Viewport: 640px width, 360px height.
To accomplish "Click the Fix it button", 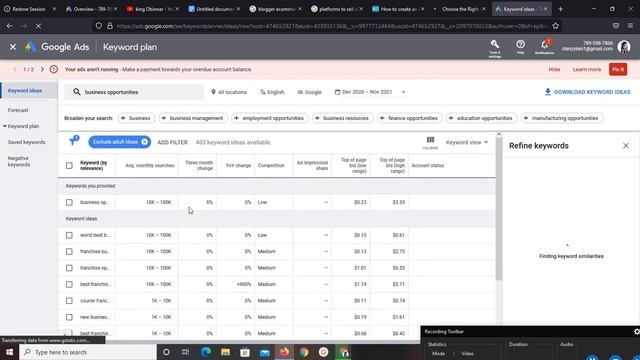I will coord(618,69).
